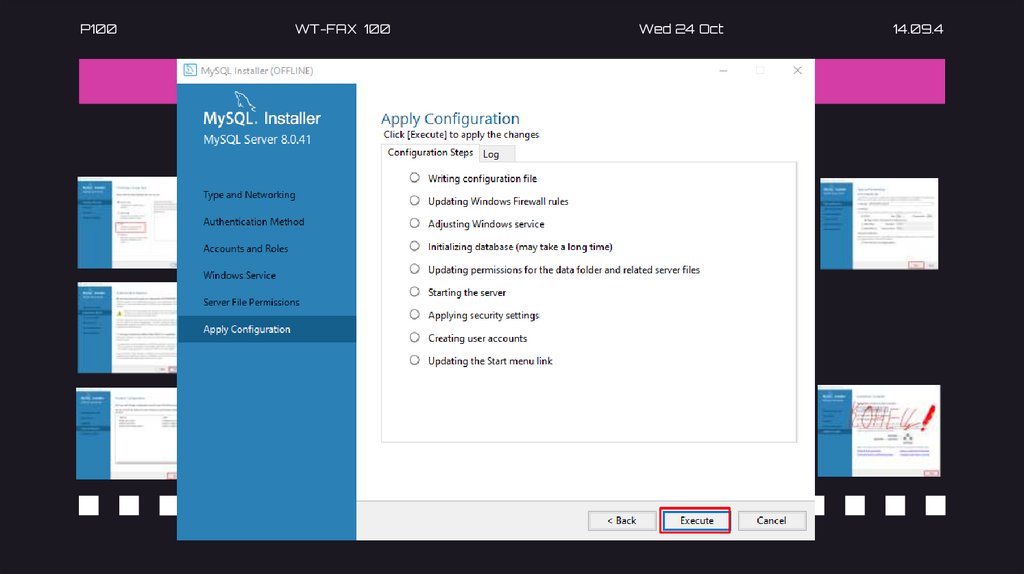This screenshot has height=574, width=1024.
Task: Go back with the < Back button
Action: click(x=622, y=520)
